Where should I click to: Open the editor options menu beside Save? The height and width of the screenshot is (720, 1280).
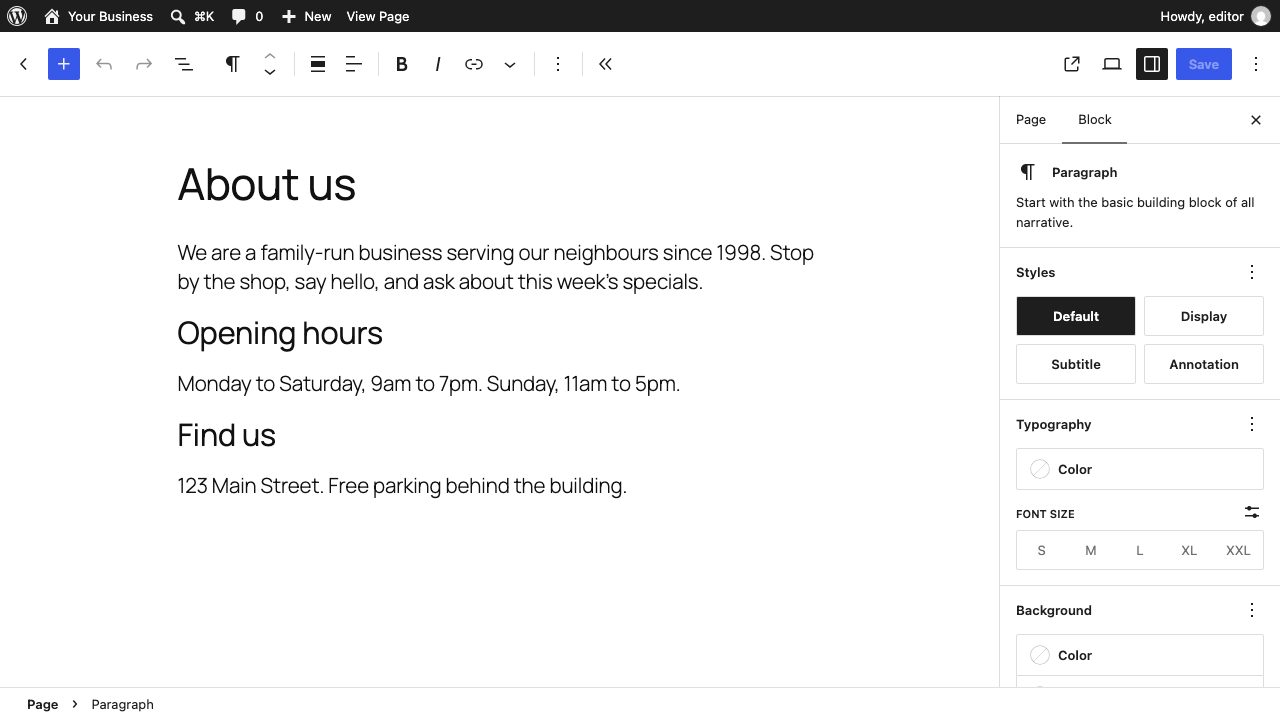click(1256, 64)
